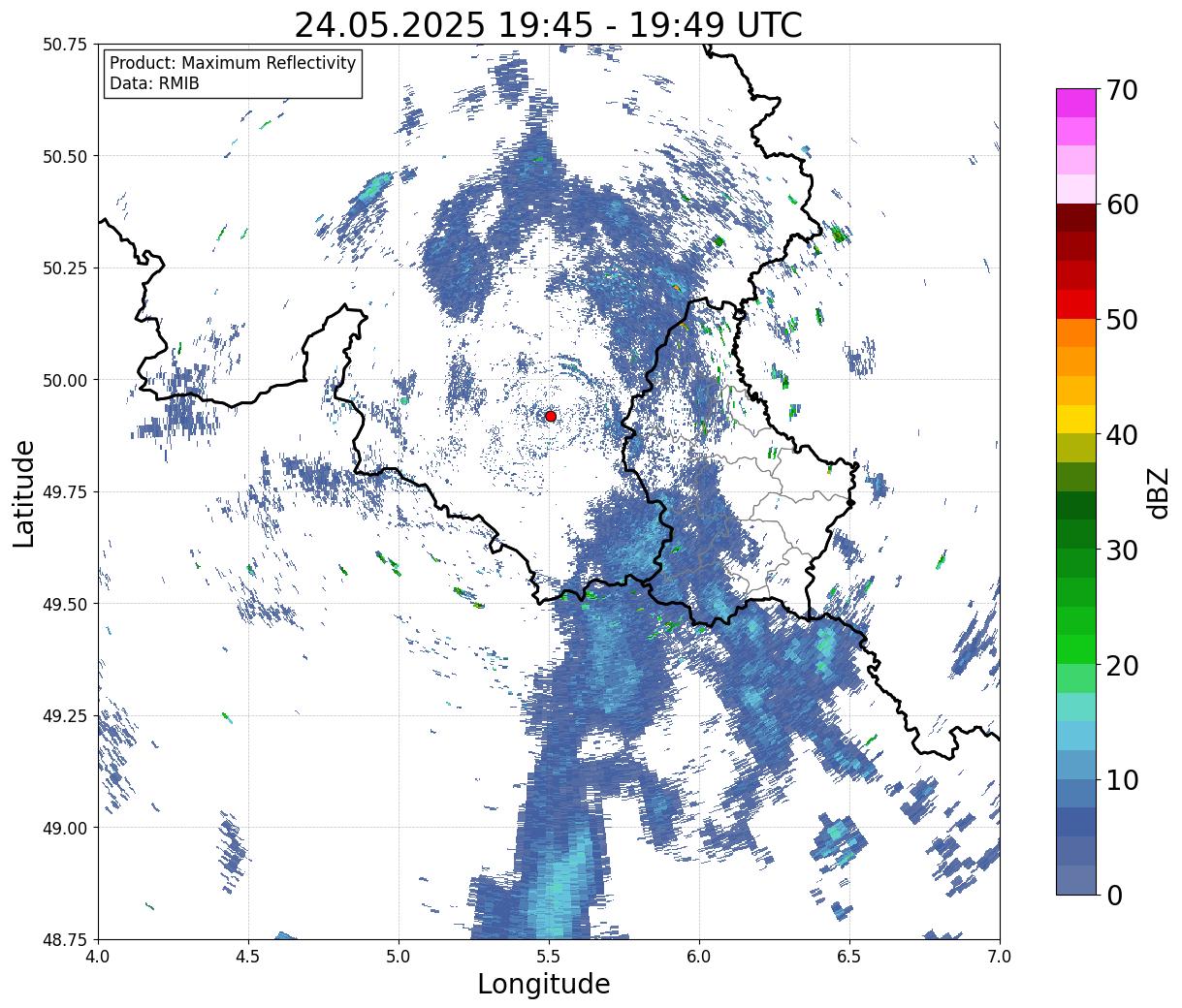Image resolution: width=1182 pixels, height=1008 pixels.
Task: Click the yellow colorbar swatch just above 40
Action: (1076, 419)
